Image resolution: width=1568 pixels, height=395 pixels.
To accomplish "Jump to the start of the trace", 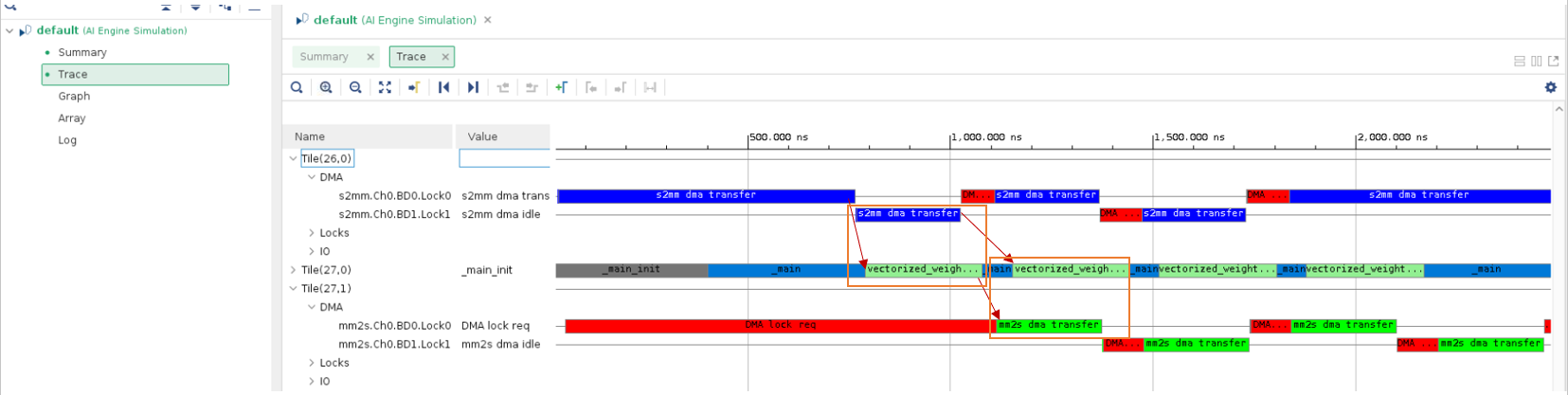I will click(x=443, y=87).
